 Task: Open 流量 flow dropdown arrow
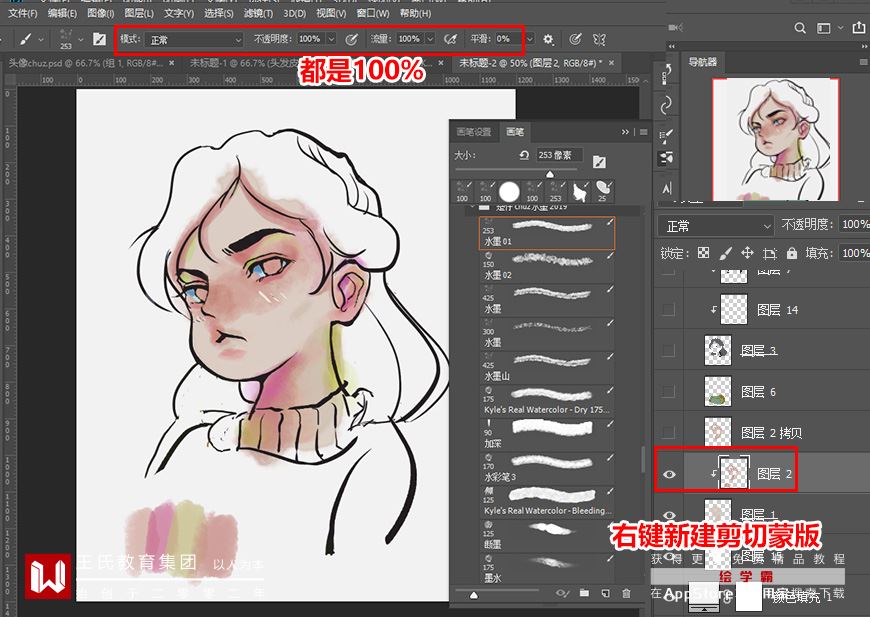tap(430, 39)
